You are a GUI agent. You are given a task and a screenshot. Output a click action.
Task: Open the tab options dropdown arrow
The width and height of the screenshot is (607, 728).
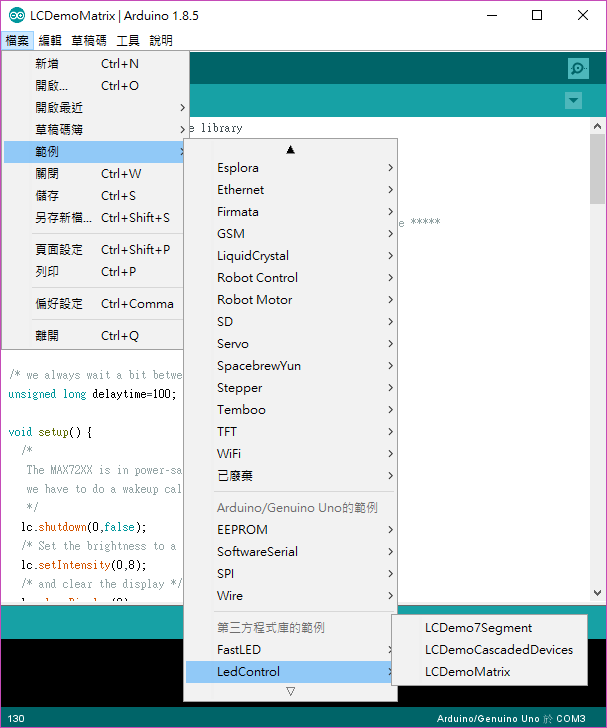pos(574,100)
